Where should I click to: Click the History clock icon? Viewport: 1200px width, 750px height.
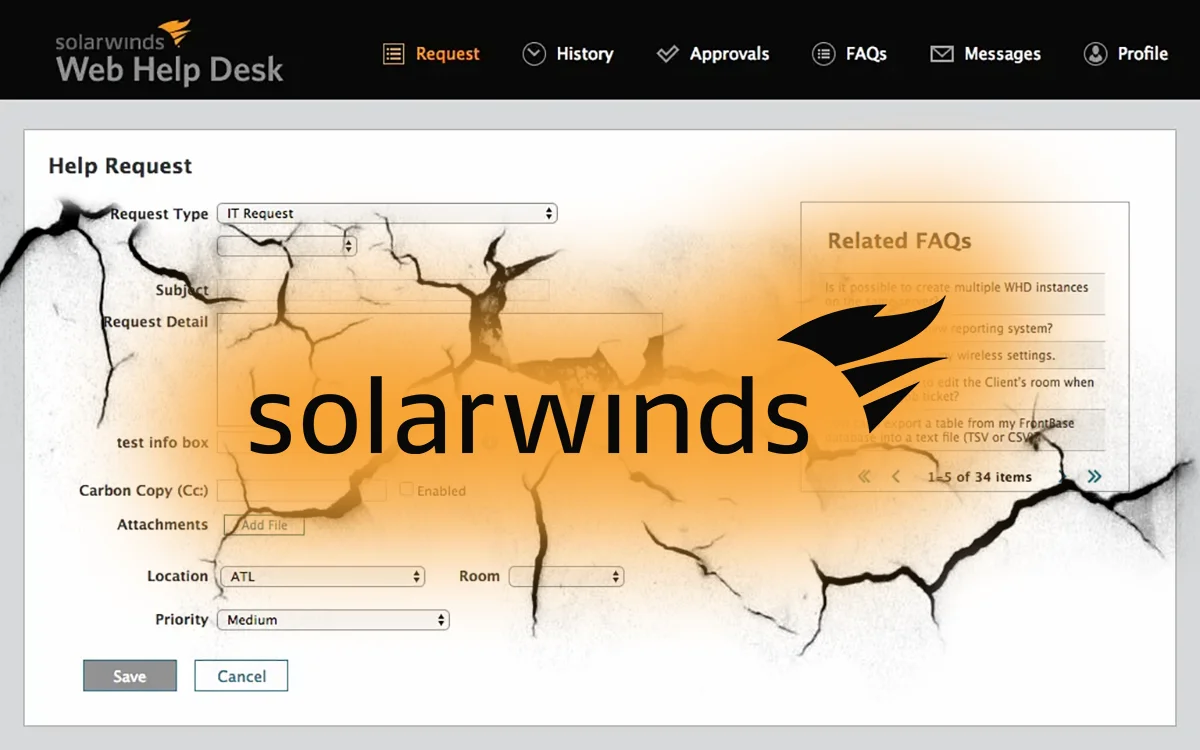[534, 54]
